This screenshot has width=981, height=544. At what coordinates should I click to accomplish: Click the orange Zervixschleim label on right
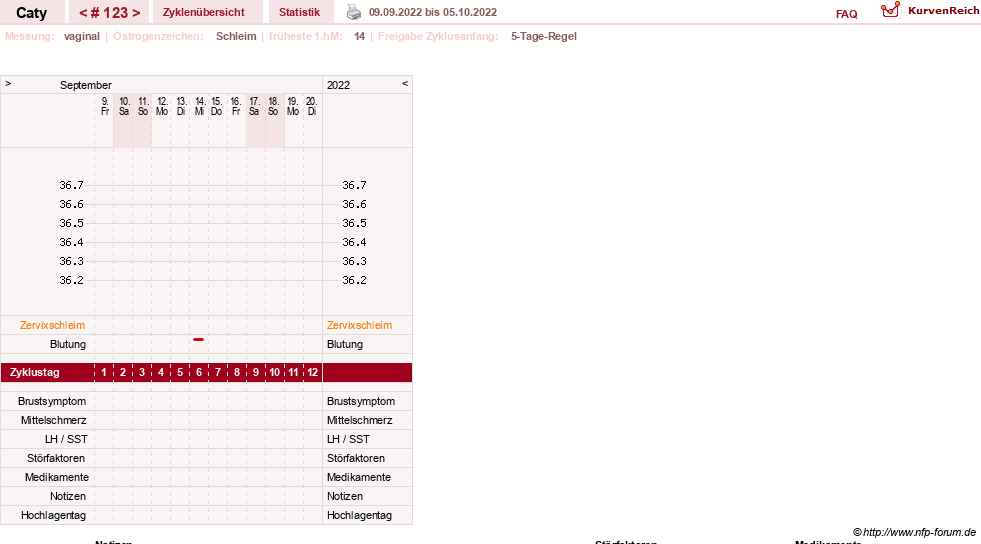359,325
